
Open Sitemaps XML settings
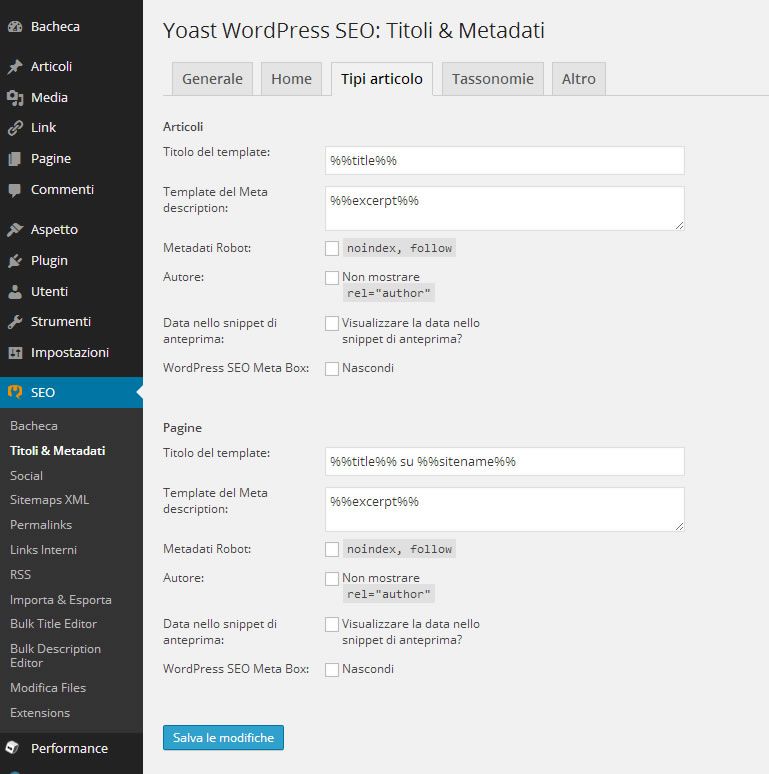click(x=49, y=500)
